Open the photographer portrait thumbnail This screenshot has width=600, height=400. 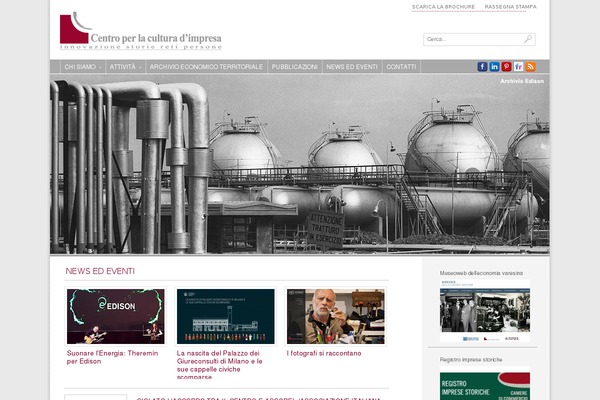coord(336,316)
